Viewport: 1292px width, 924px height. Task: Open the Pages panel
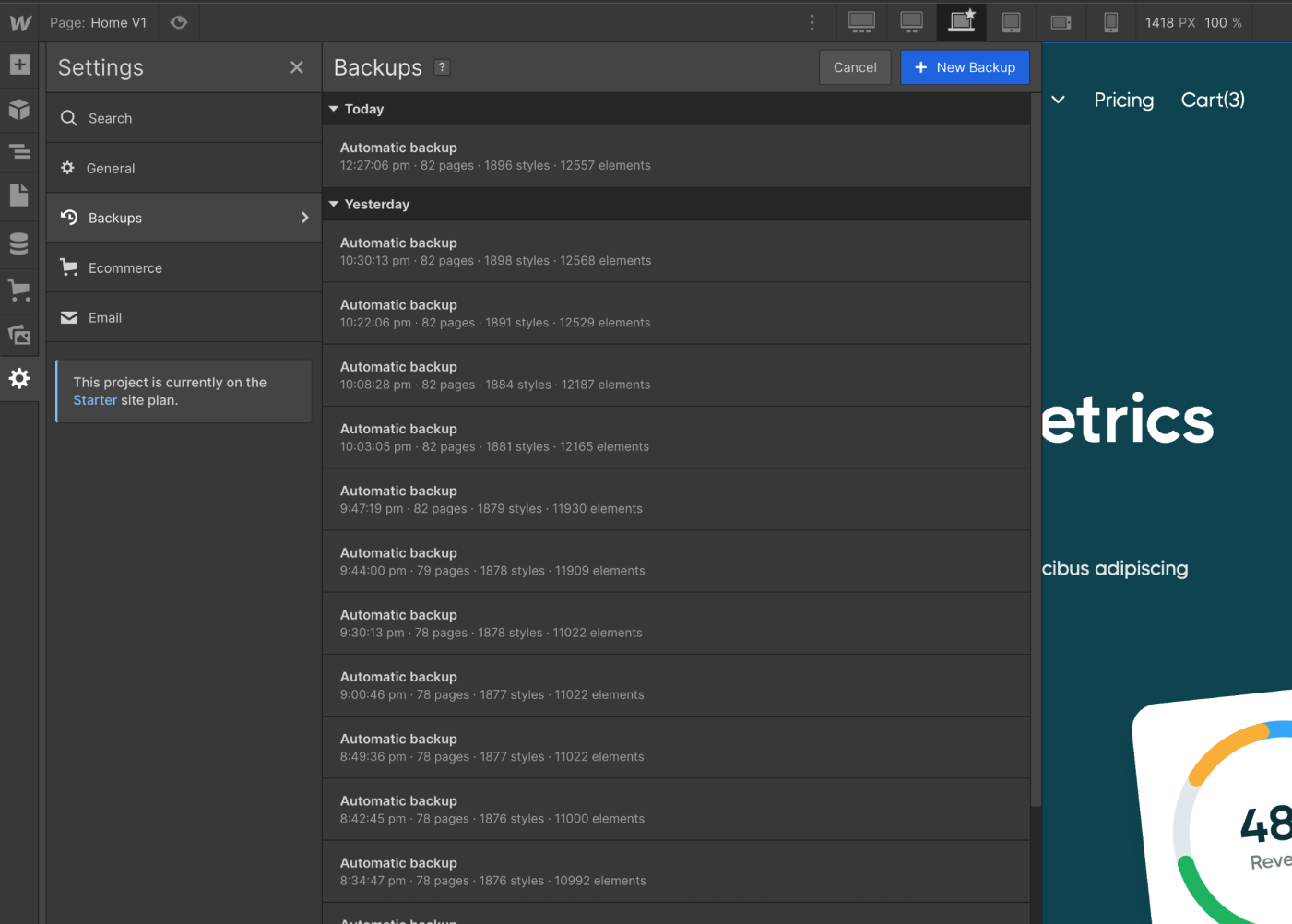[19, 195]
